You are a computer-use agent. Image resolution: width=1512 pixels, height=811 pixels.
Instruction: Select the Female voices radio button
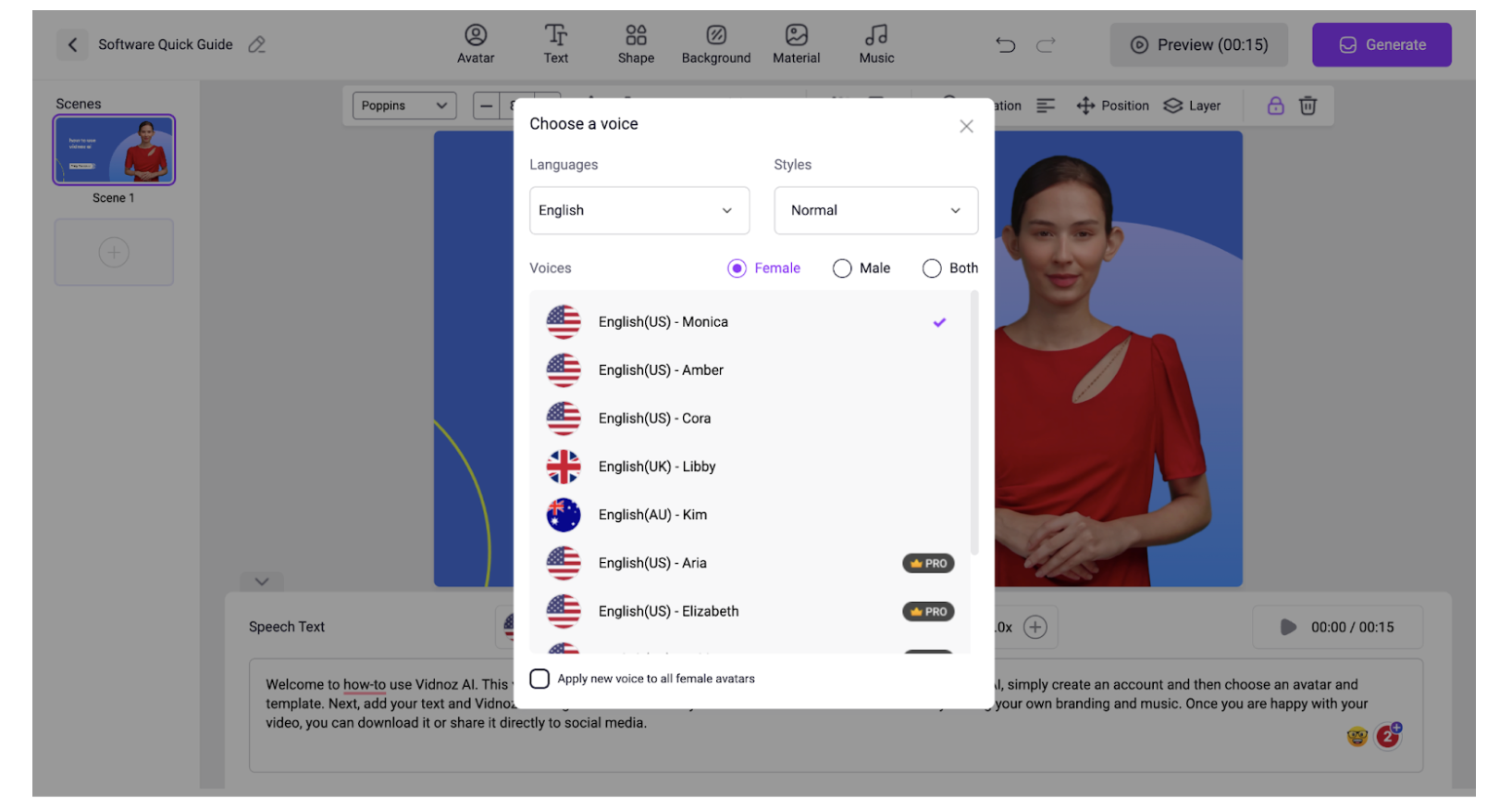(737, 268)
